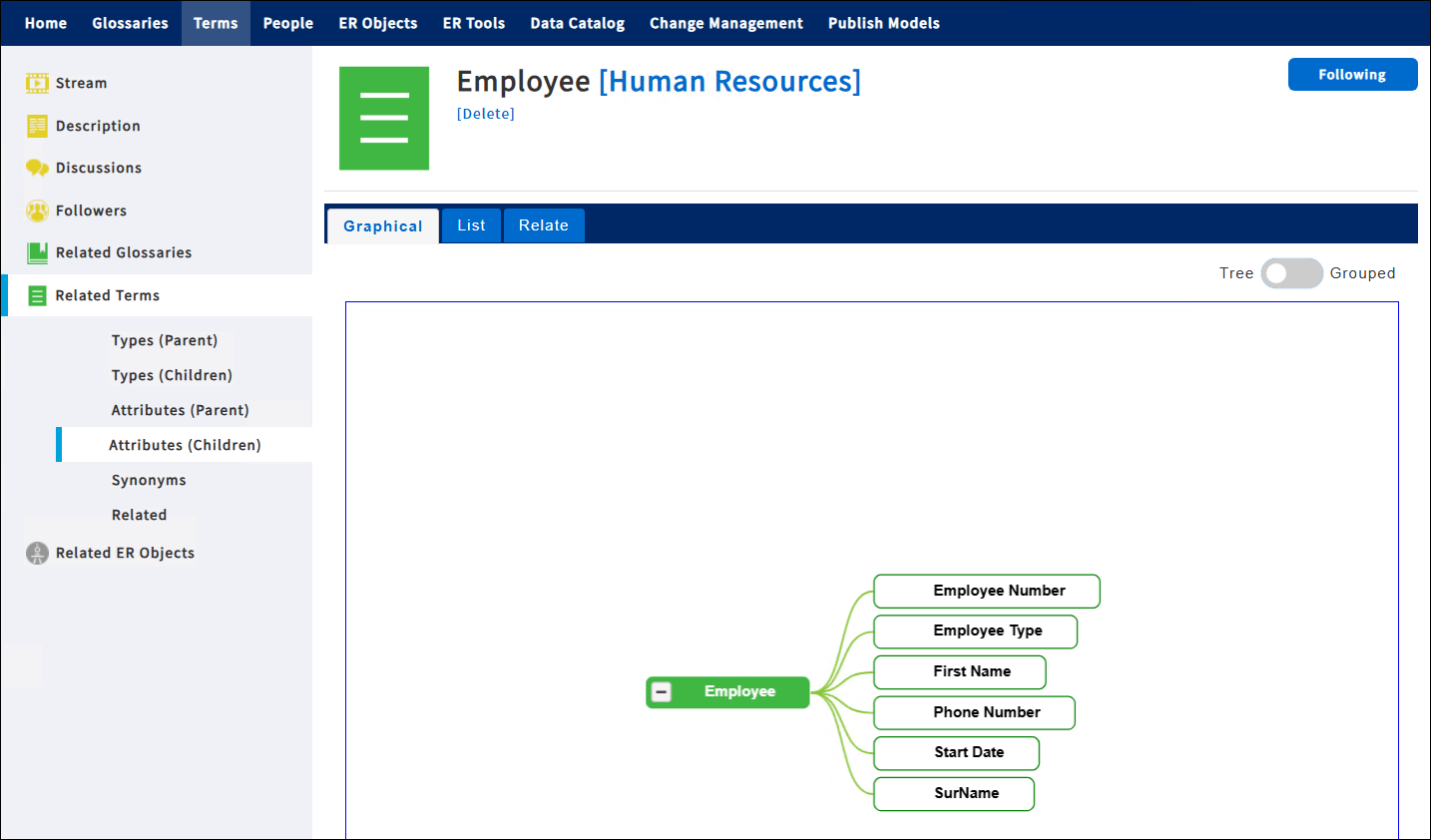Click the Employee Type node
1431x840 pixels.
pyautogui.click(x=976, y=631)
